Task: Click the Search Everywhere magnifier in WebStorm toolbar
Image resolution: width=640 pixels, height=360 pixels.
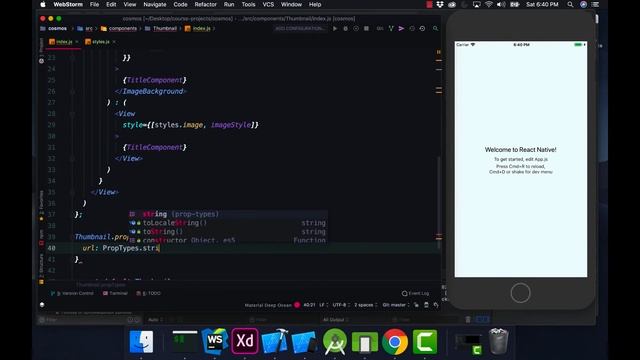Action: (x=436, y=29)
